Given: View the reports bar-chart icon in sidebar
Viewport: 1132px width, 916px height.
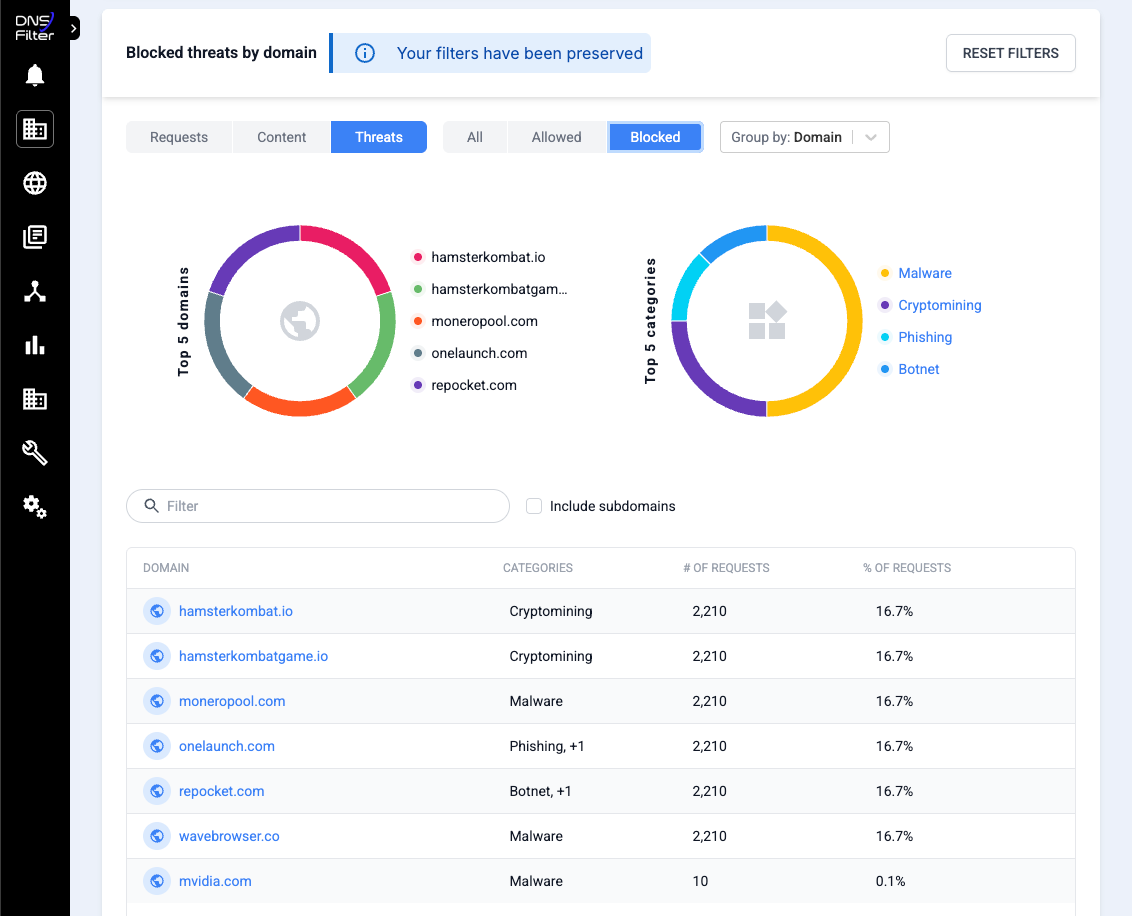Looking at the screenshot, I should 34,345.
